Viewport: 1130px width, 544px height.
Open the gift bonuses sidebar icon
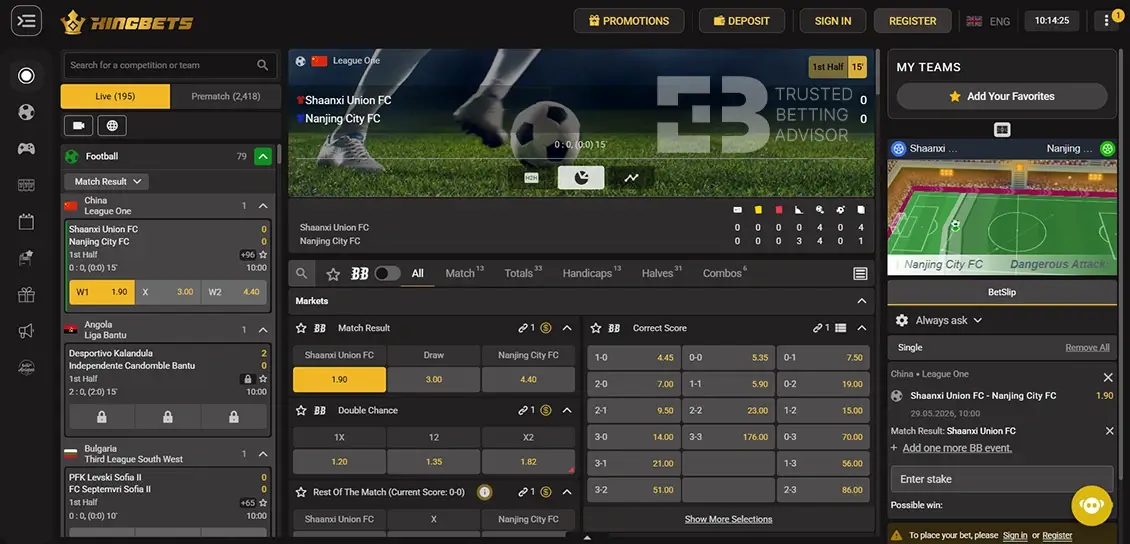pyautogui.click(x=26, y=295)
